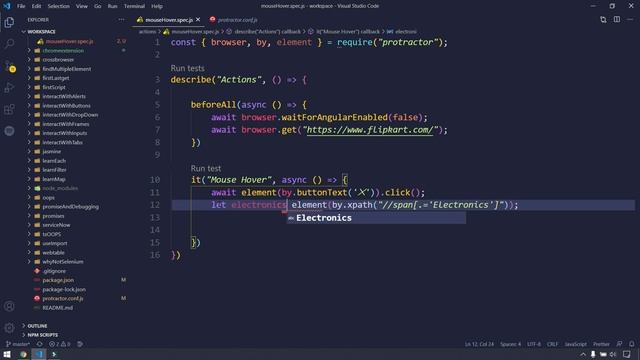Change end of line sequence CRLF
Screen dimensions: 640x360
(552, 344)
